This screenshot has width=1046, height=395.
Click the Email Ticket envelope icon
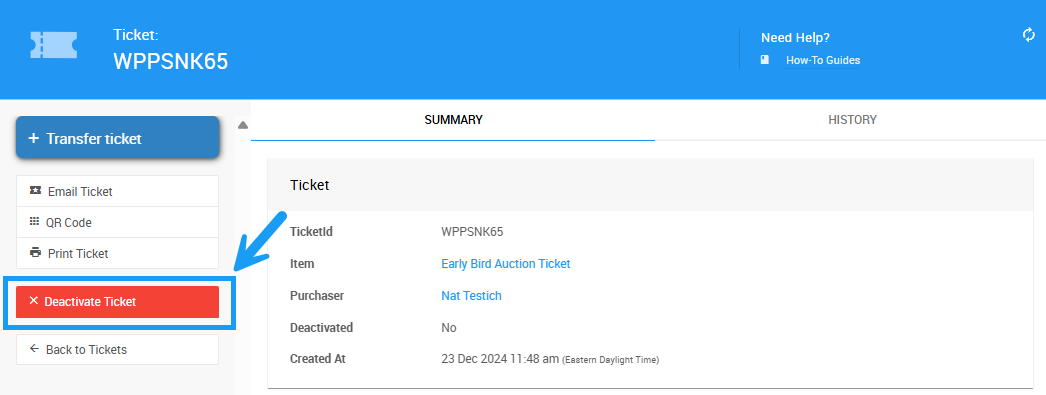pos(35,191)
